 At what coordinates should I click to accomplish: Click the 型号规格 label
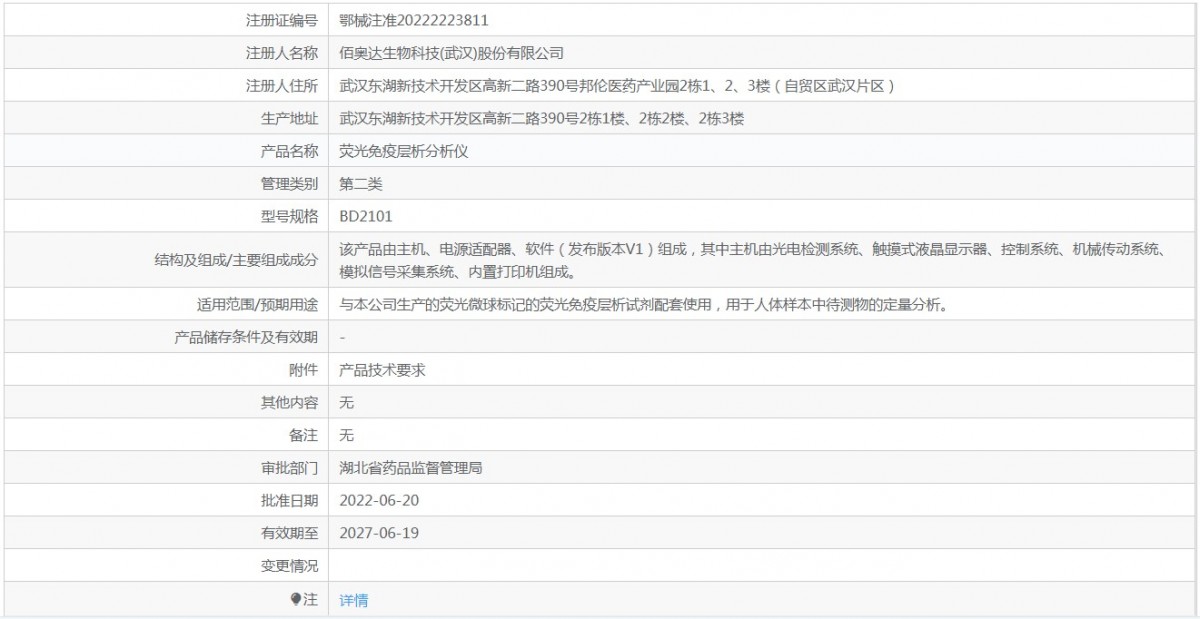(x=289, y=215)
